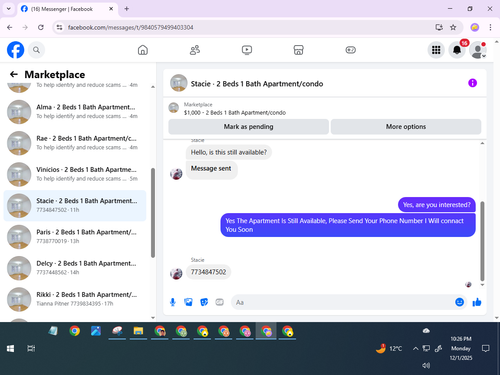
Task: Go to the Home feed icon
Action: (x=143, y=50)
